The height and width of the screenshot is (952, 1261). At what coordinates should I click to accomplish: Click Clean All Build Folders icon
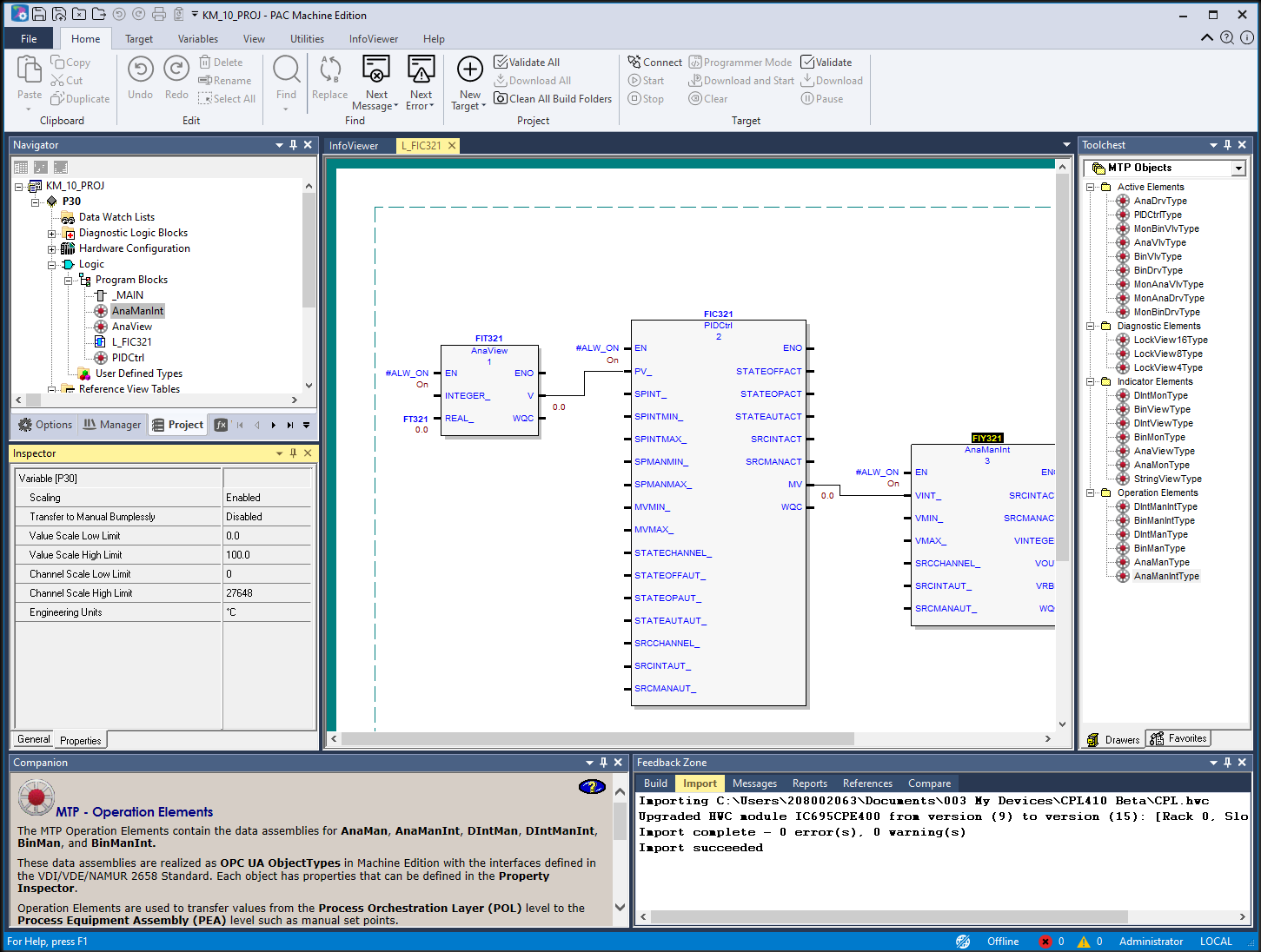(x=501, y=99)
